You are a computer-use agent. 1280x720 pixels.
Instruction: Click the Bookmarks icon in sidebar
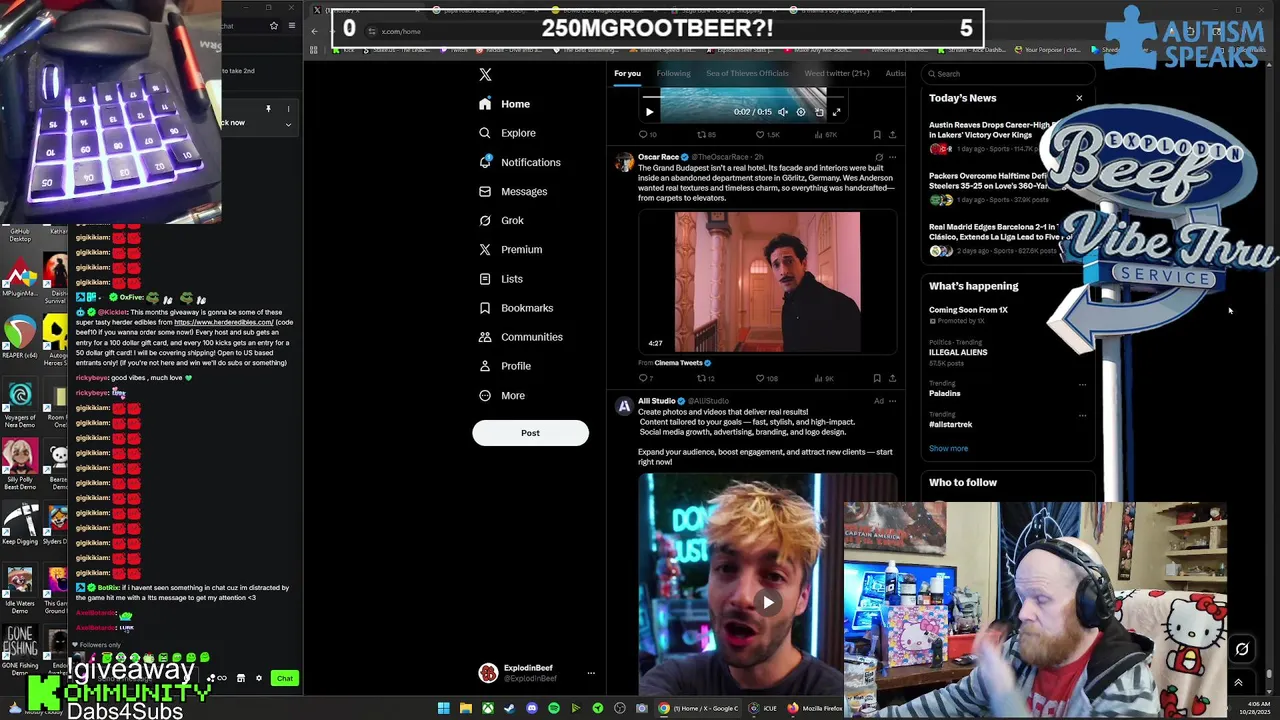point(485,308)
